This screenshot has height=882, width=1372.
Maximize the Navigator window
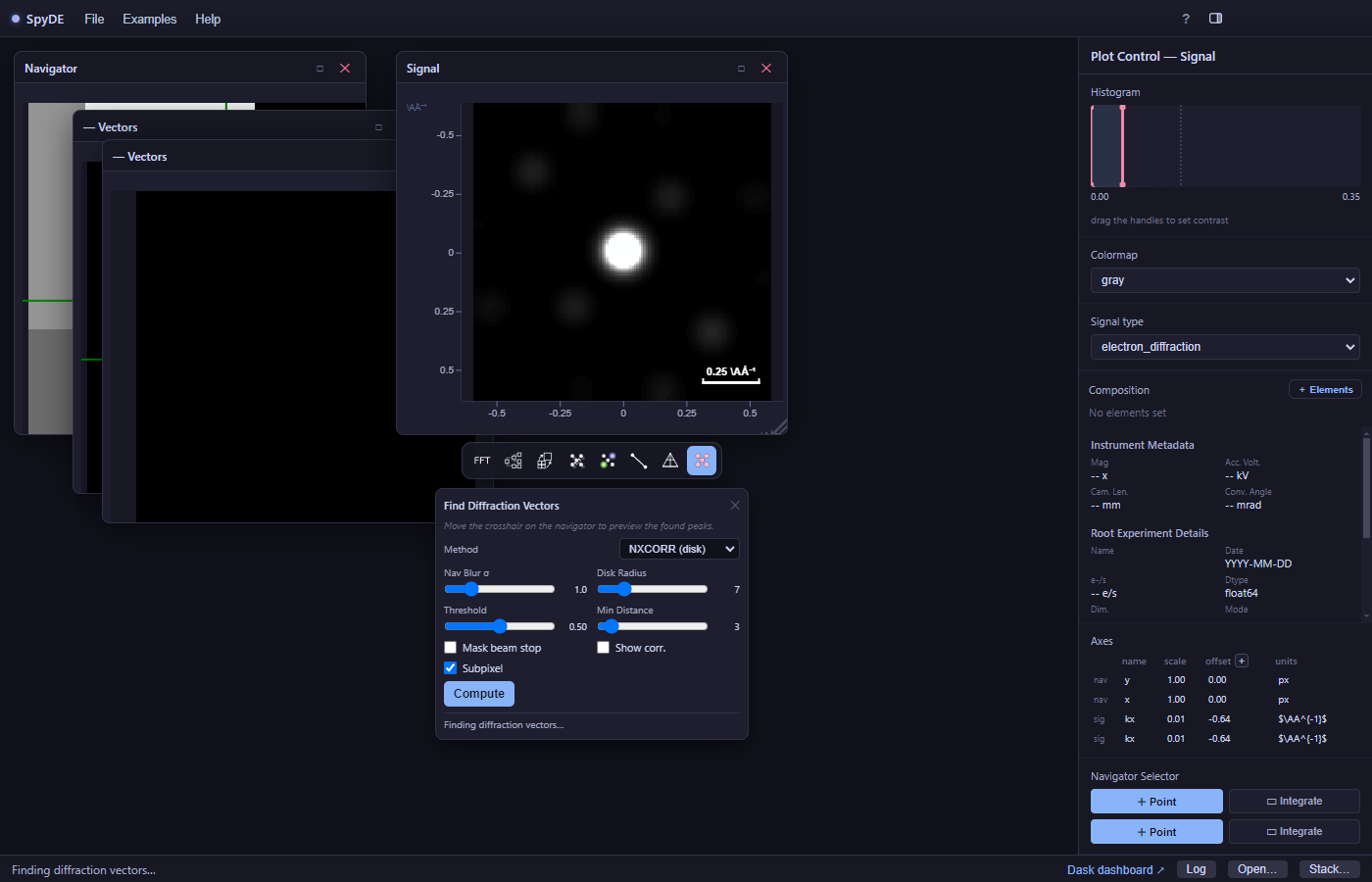coord(319,69)
